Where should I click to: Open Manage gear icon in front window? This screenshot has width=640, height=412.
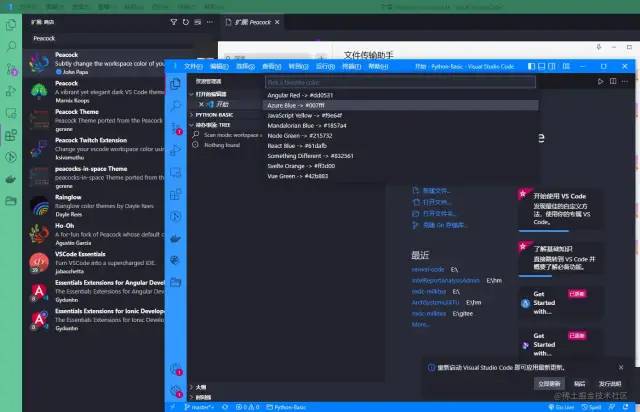click(176, 391)
